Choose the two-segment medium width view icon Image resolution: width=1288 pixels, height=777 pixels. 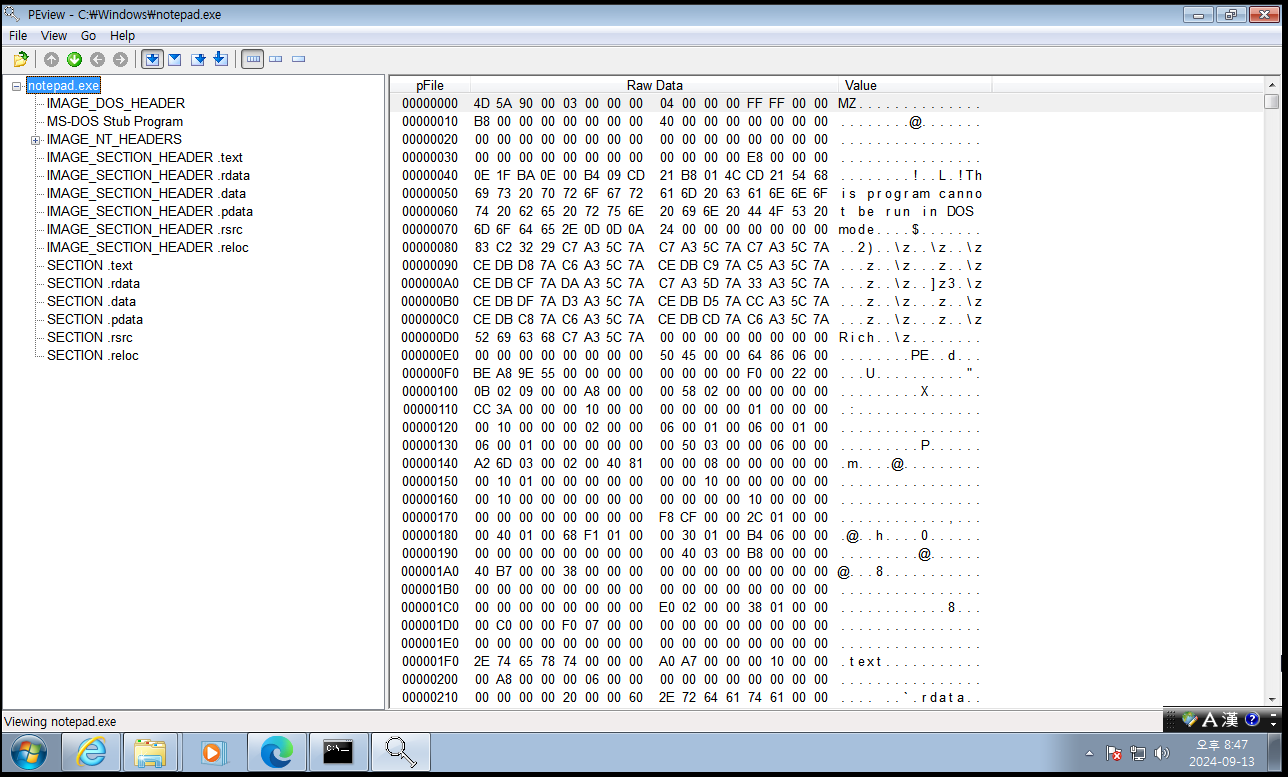276,59
